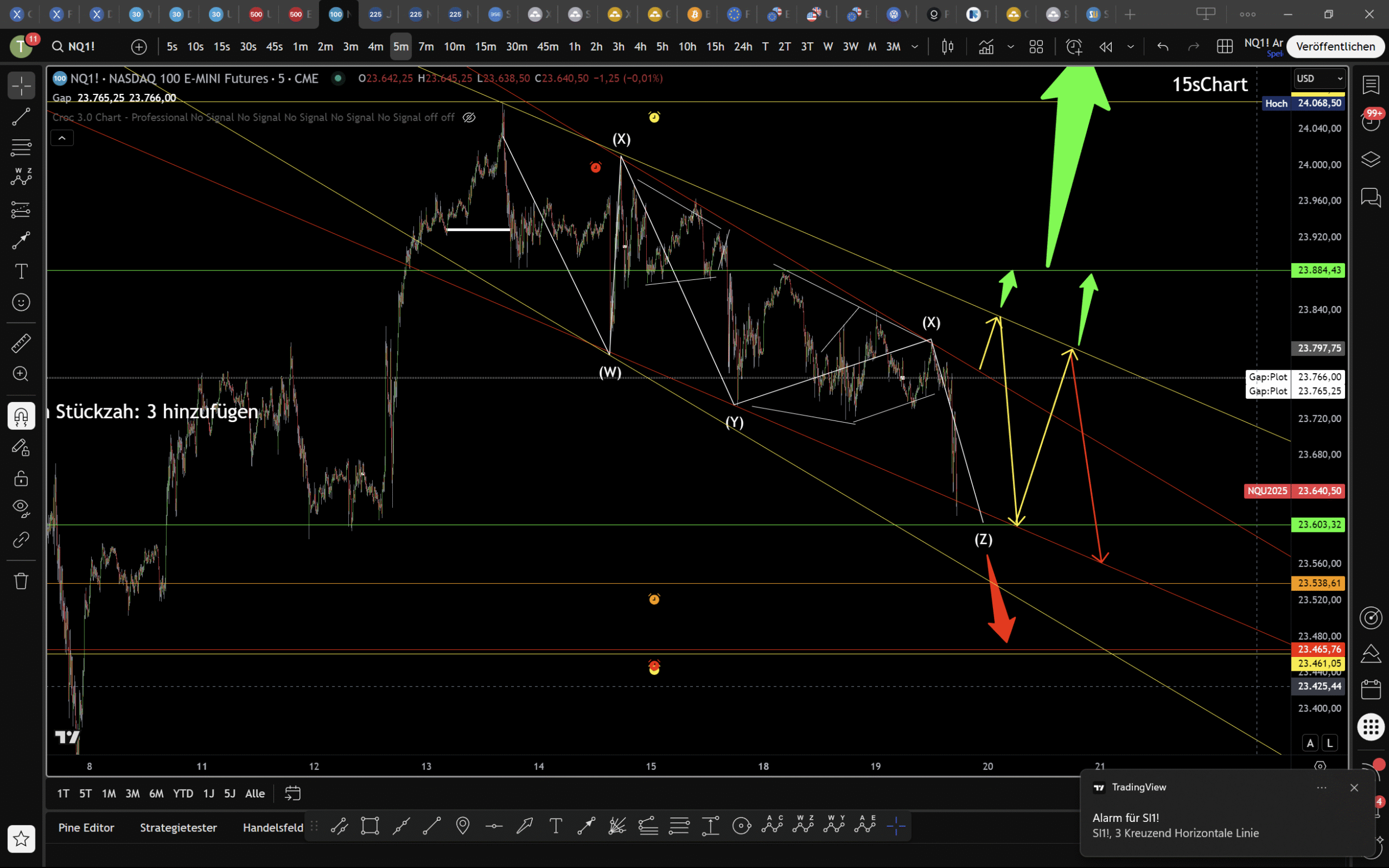Toggle indicator visibility eye on Croc 3.0
This screenshot has width=1389, height=868.
tap(469, 117)
